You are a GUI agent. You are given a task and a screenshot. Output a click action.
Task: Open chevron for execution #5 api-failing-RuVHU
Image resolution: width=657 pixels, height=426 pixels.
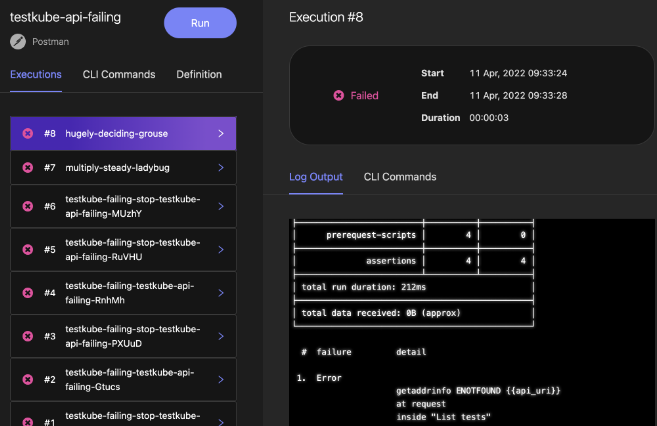pyautogui.click(x=221, y=250)
